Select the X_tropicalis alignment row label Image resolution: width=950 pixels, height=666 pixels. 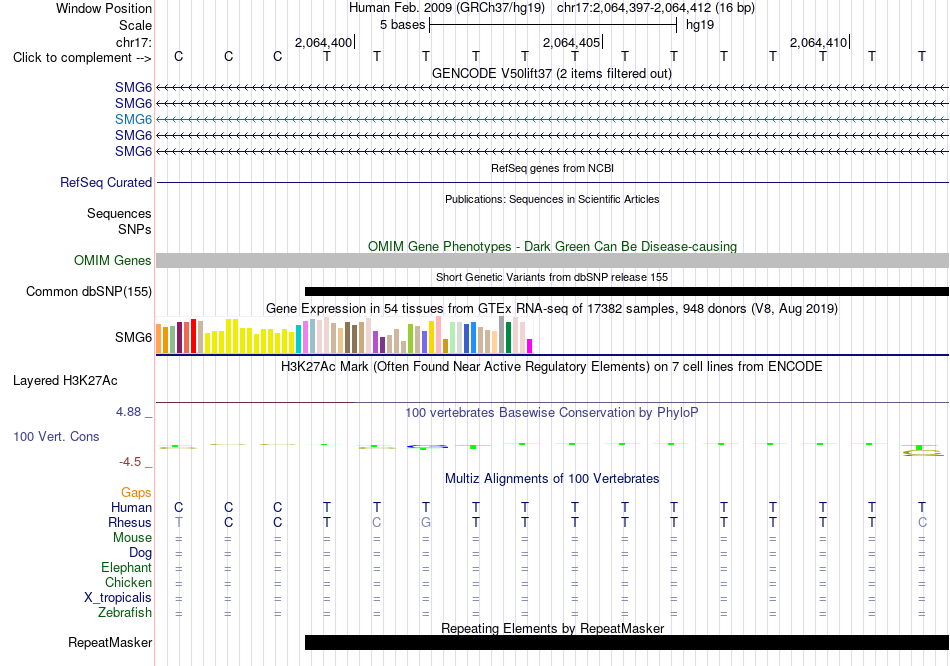pos(118,598)
